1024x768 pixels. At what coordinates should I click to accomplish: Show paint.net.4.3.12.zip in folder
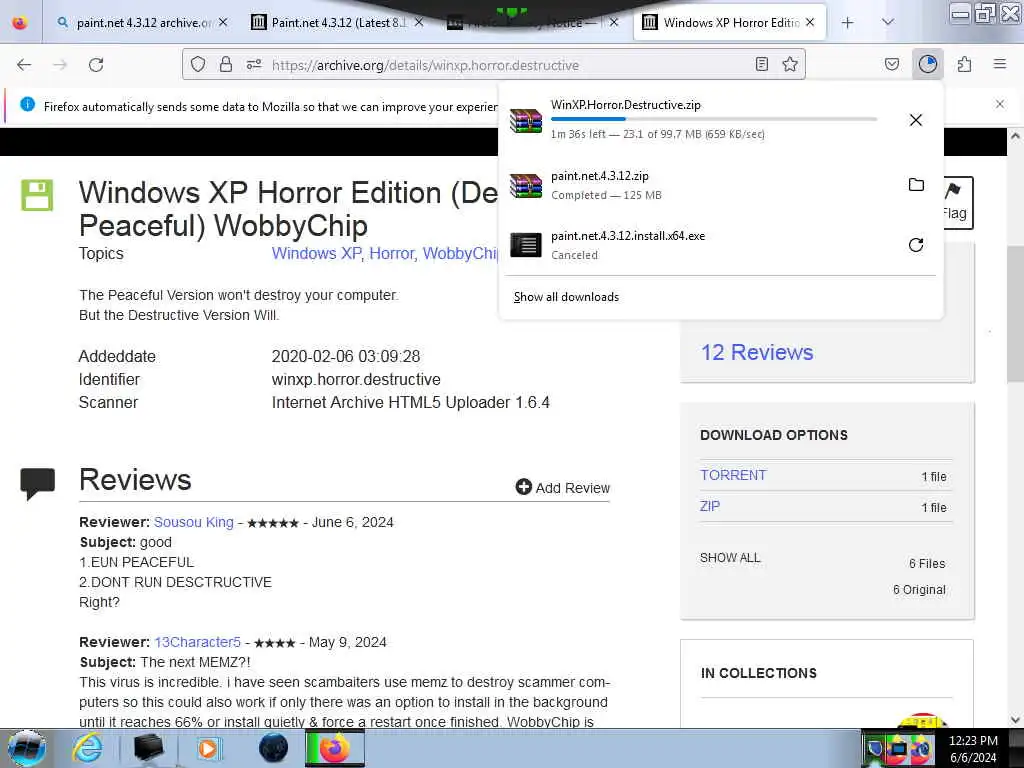point(916,185)
